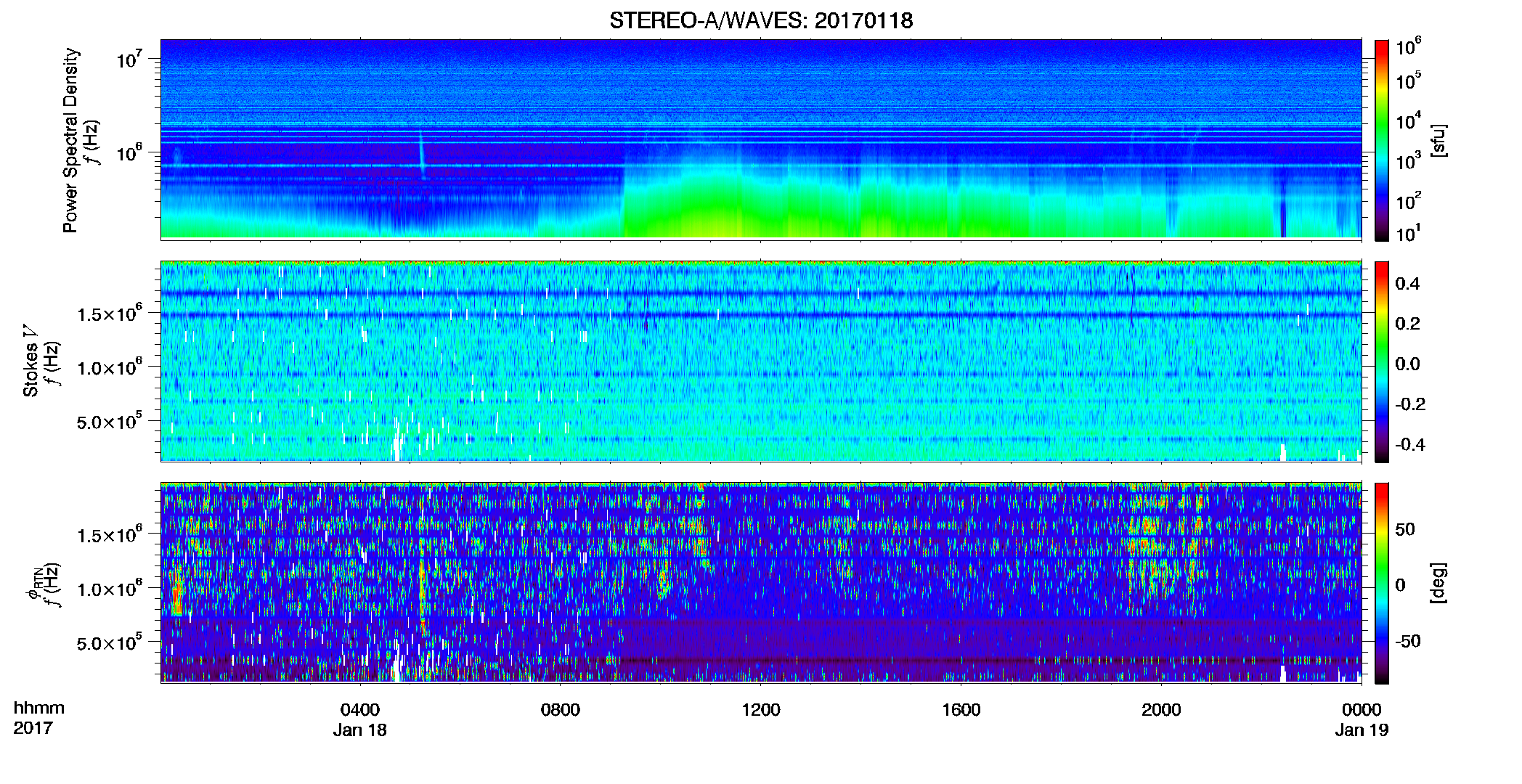Click the hhmm time-format label
The image size is (1522, 784).
coord(38,708)
